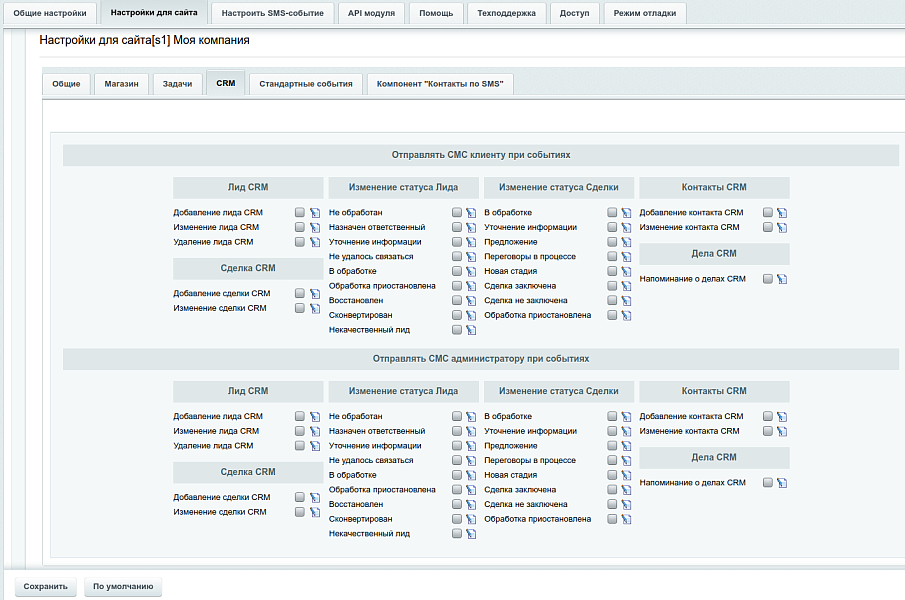Click the 'По умолчанию' button
The height and width of the screenshot is (600, 905).
[123, 587]
